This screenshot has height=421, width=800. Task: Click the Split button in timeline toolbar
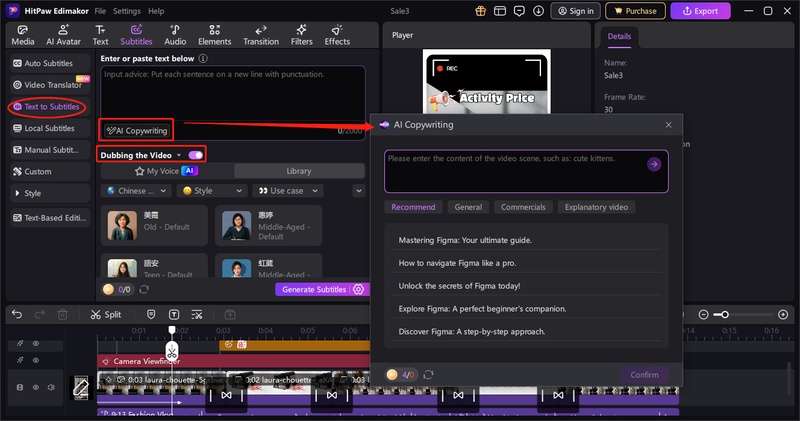tap(106, 314)
